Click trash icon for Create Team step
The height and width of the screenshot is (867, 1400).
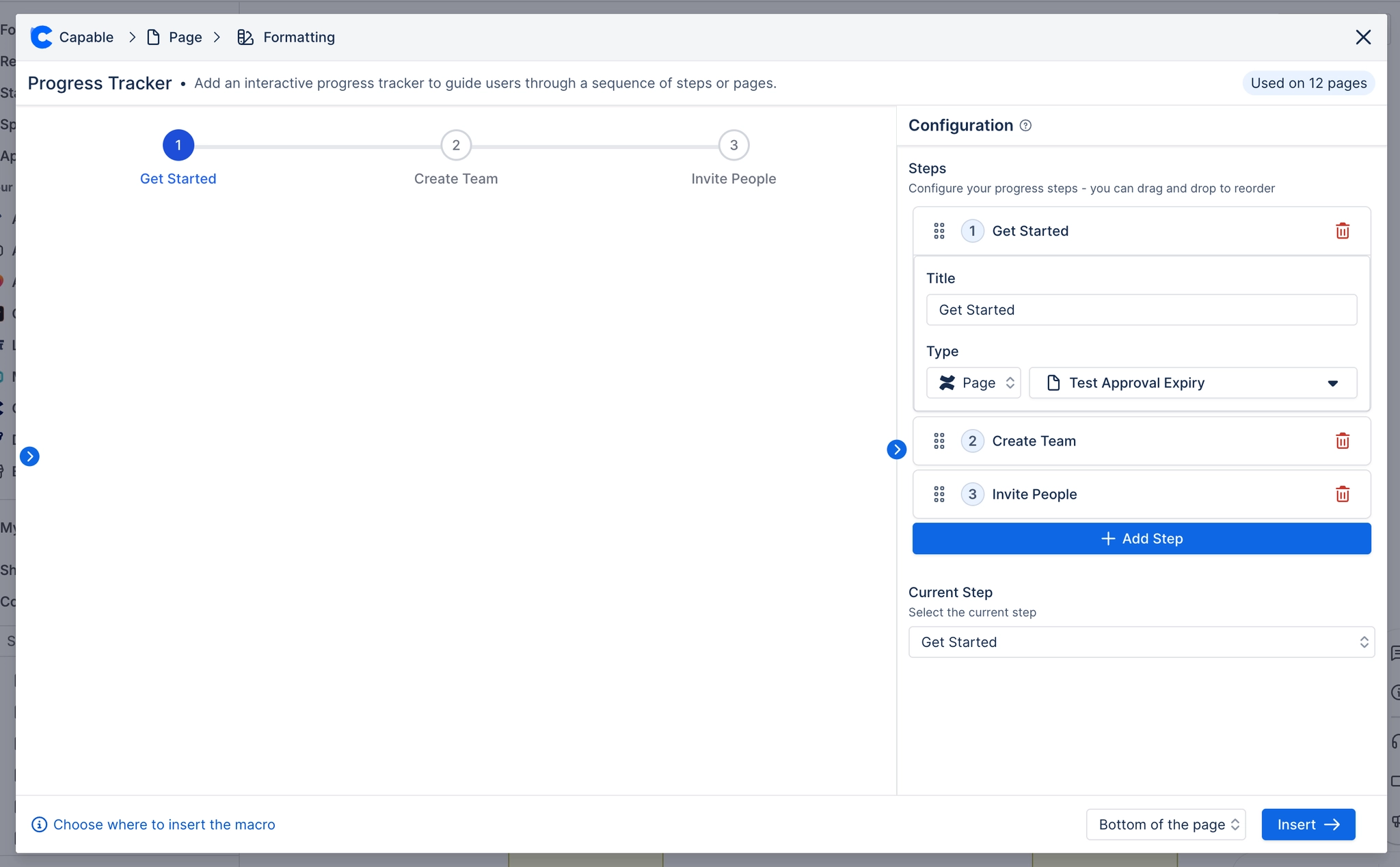[1342, 441]
